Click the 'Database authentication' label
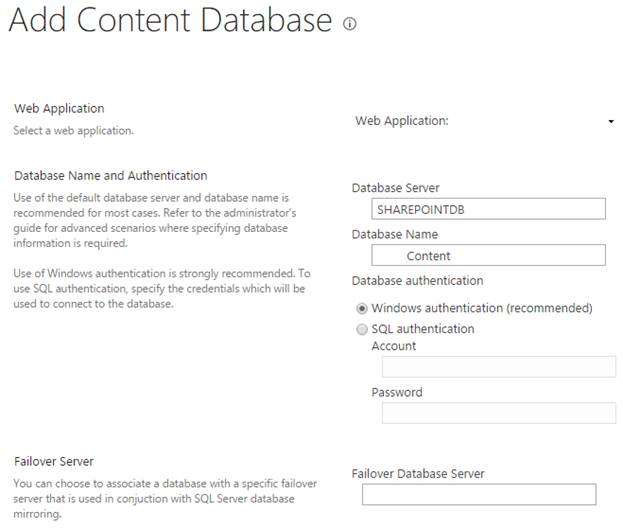The width and height of the screenshot is (623, 529). pyautogui.click(x=417, y=280)
